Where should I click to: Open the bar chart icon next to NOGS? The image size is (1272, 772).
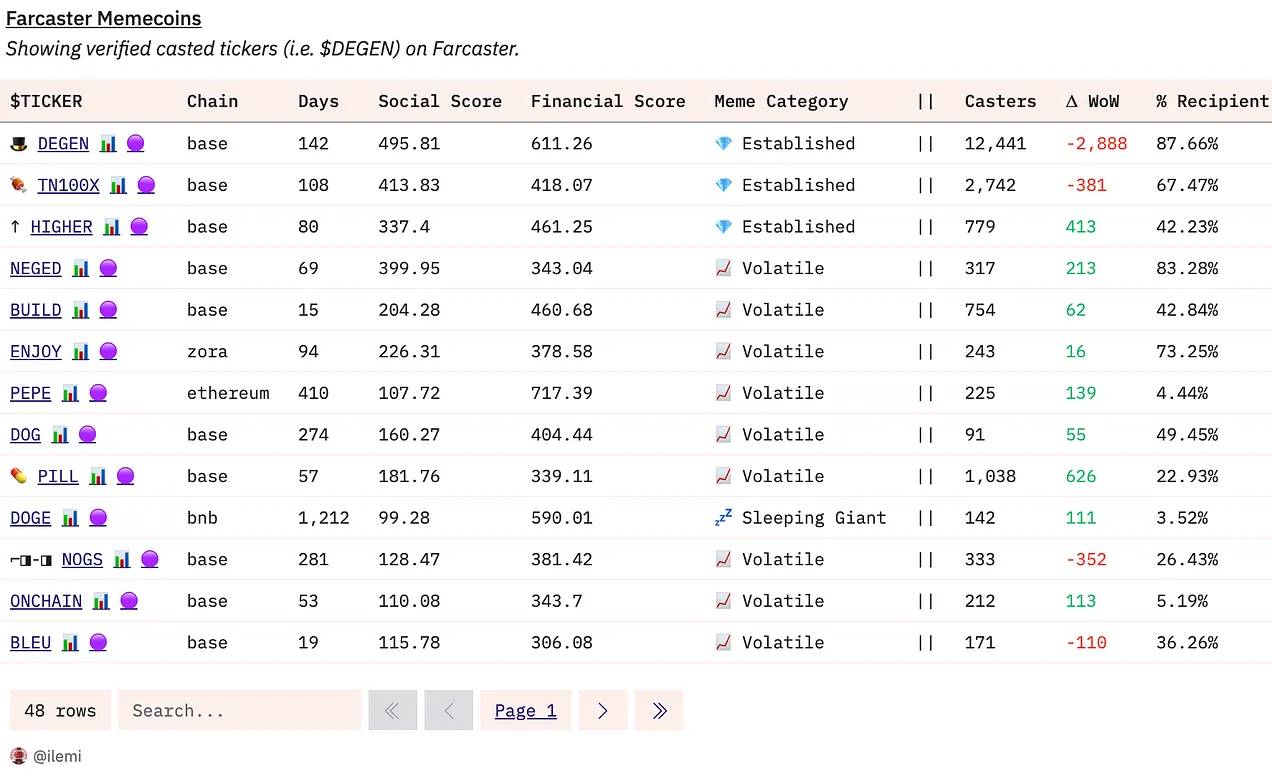122,559
